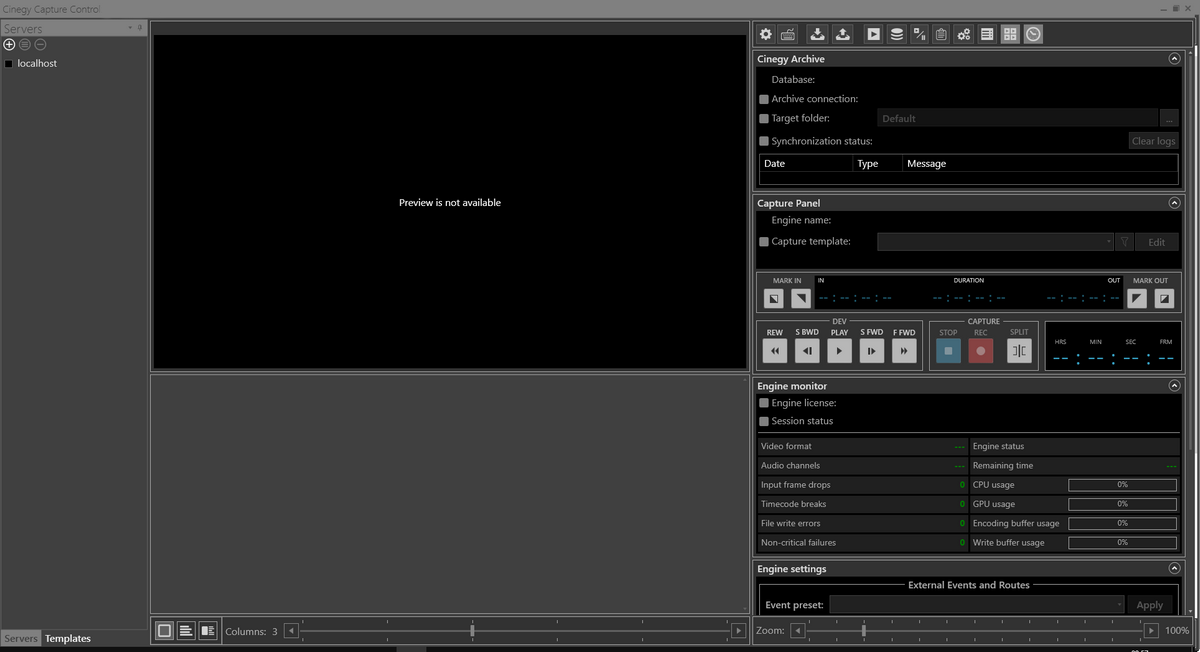Image resolution: width=1200 pixels, height=652 pixels.
Task: Toggle the localhost server checkbox
Action: pyautogui.click(x=9, y=64)
